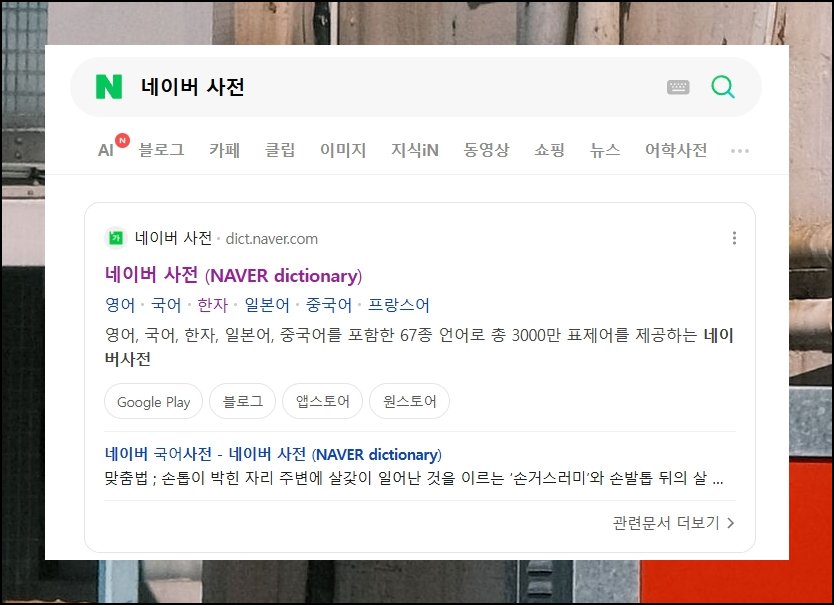Click the 네이버 사전 favicon icon
Viewport: 834px width, 605px height.
(x=115, y=238)
